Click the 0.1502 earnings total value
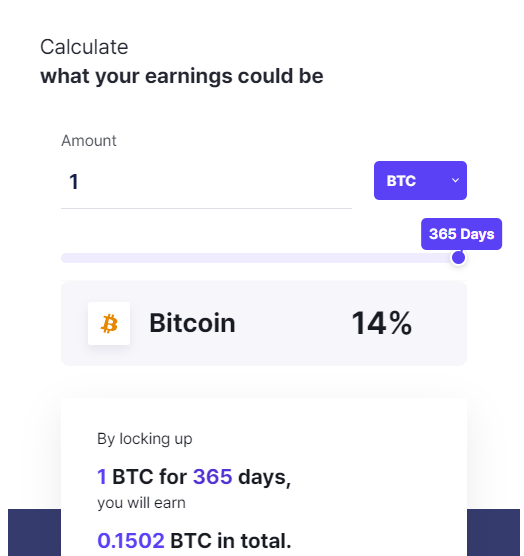Screen dimensions: 524x556 coord(131,540)
